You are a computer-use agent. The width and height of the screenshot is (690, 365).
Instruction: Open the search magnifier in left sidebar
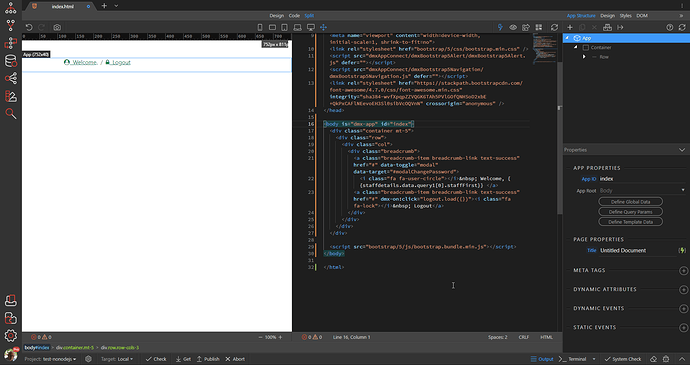[11, 114]
